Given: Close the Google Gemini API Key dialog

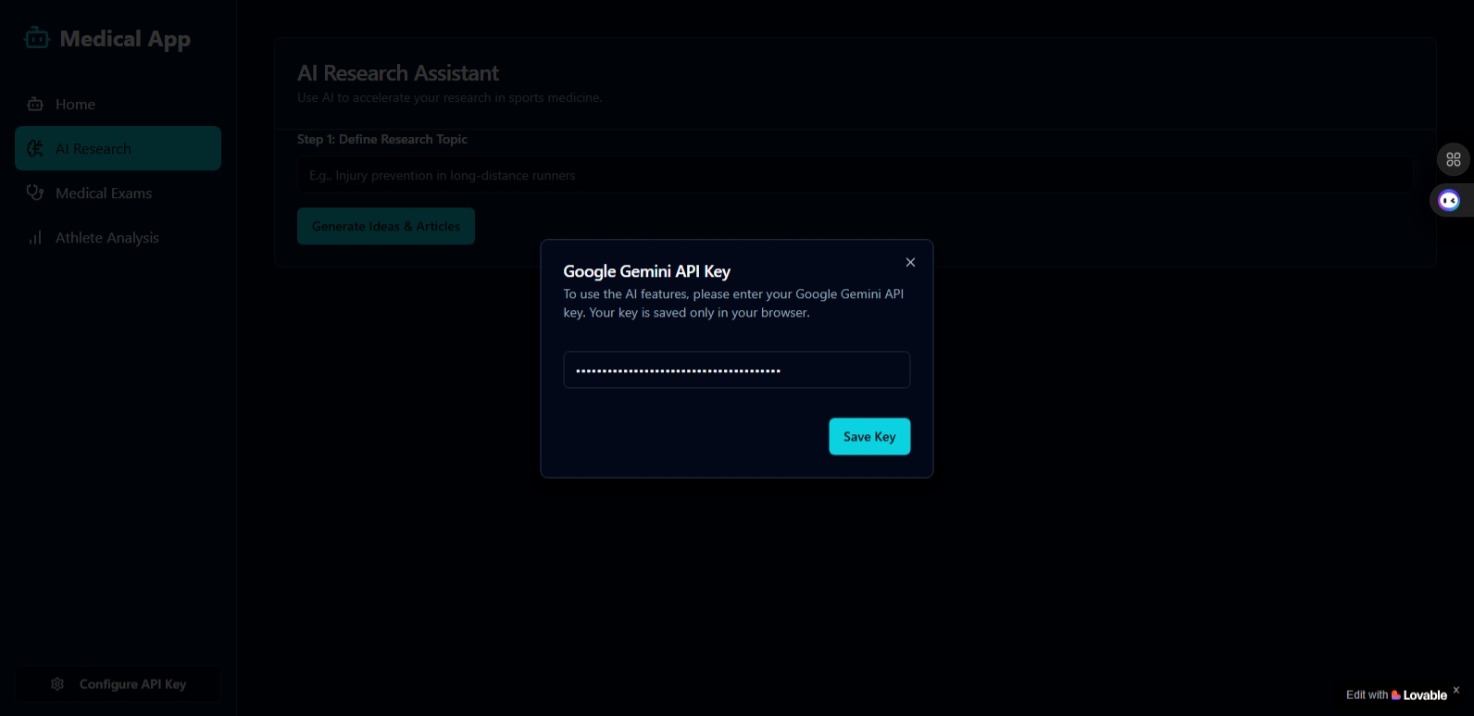Looking at the screenshot, I should pyautogui.click(x=910, y=262).
